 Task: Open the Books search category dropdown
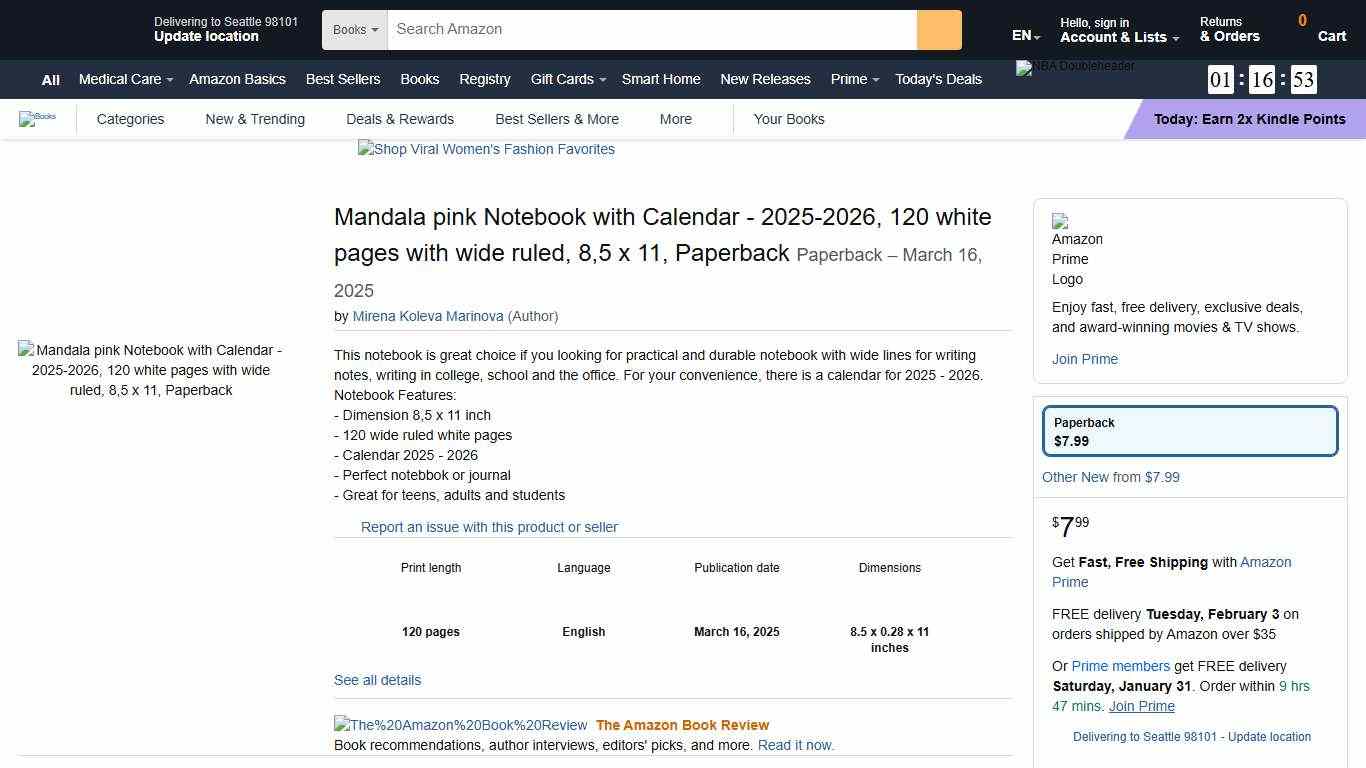(x=355, y=30)
